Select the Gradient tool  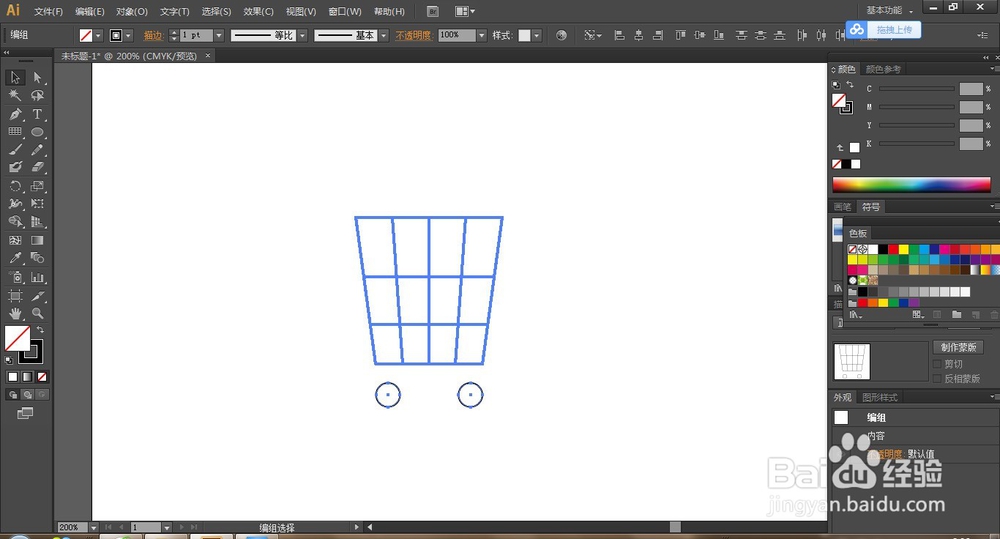38,240
